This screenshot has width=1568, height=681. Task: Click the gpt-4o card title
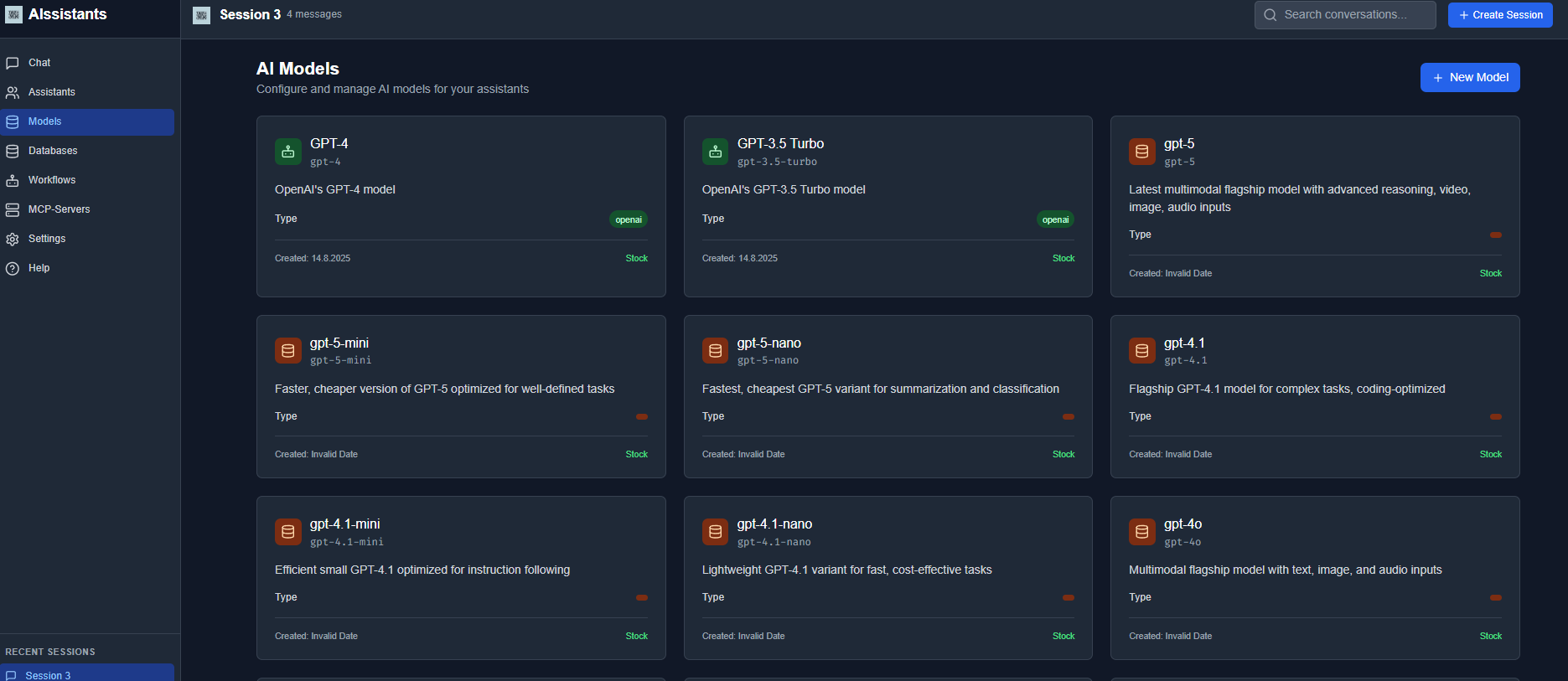[x=1182, y=524]
